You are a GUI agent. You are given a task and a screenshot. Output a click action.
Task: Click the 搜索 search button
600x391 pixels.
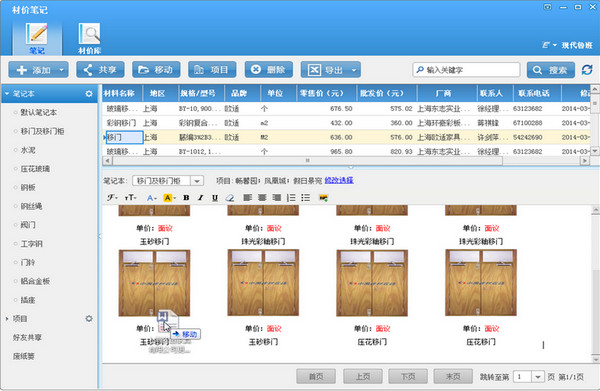pos(551,70)
